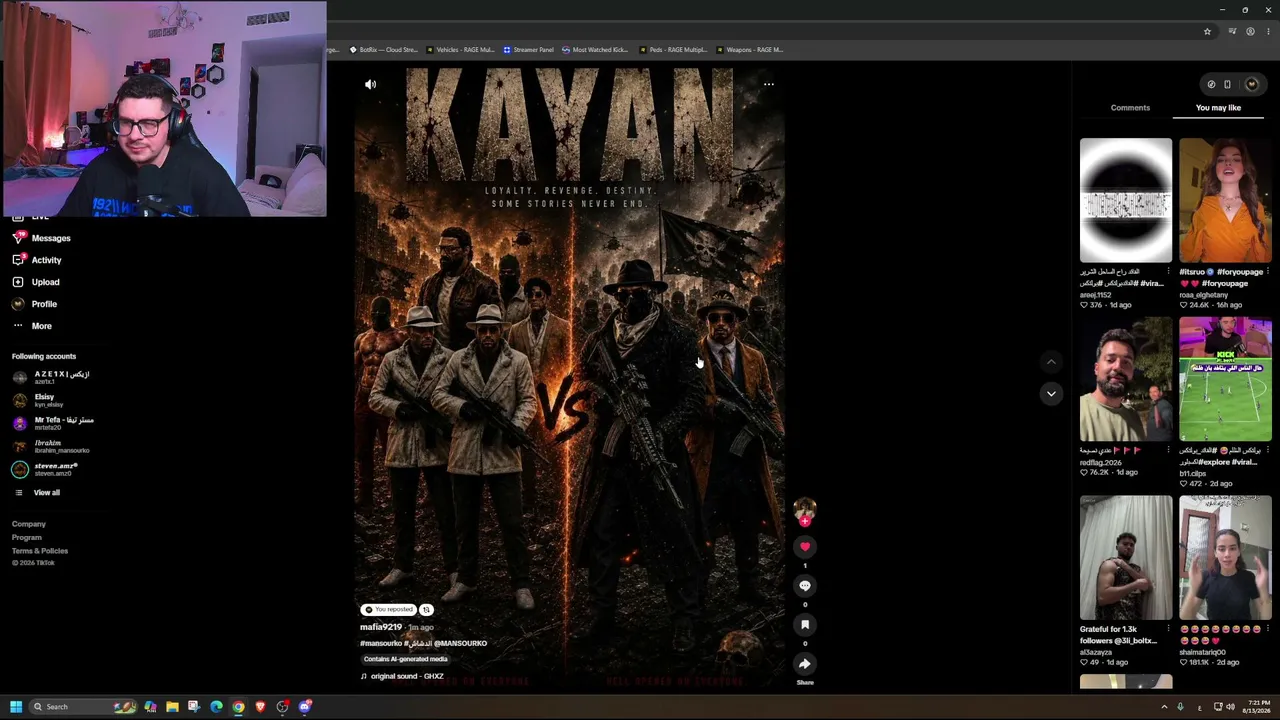1280x720 pixels.
Task: Open the Messages page in sidebar
Action: (42, 238)
